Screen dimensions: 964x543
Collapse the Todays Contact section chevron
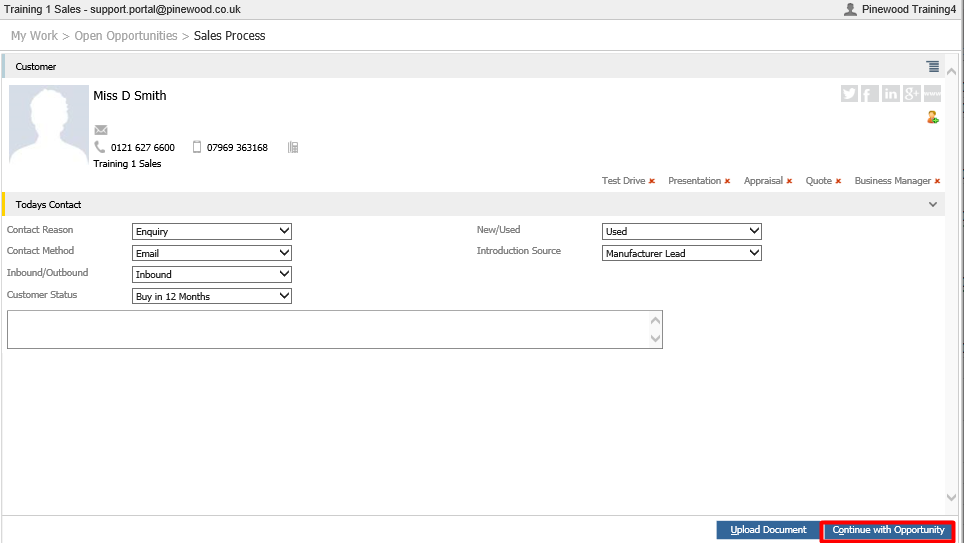933,205
